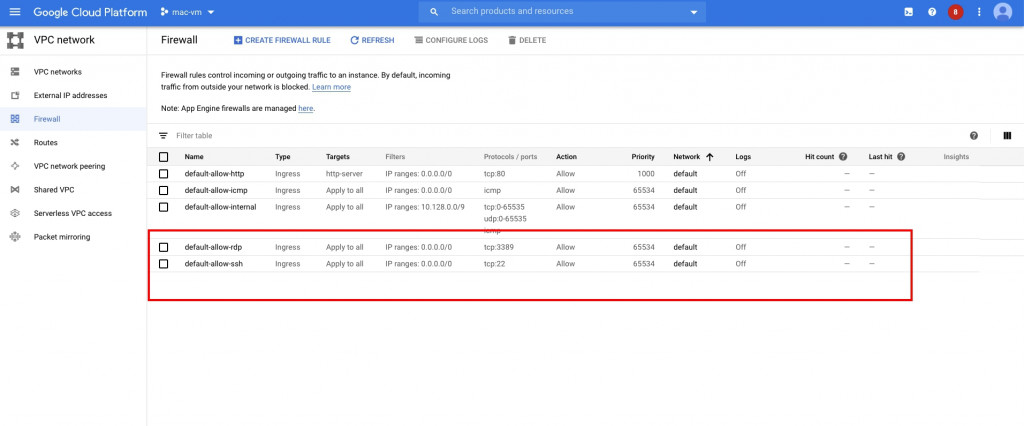This screenshot has height=426, width=1024.
Task: Toggle the select-all header checkbox
Action: 163,157
